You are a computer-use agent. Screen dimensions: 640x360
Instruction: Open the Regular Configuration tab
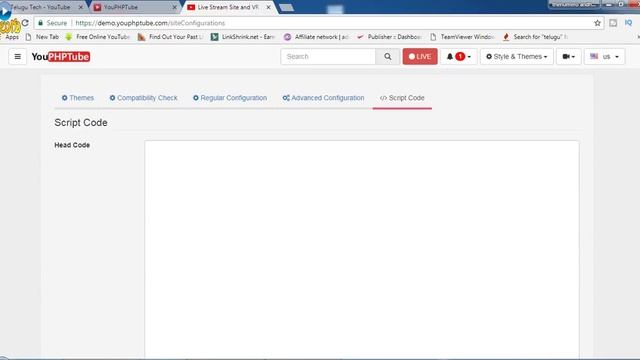[x=230, y=98]
